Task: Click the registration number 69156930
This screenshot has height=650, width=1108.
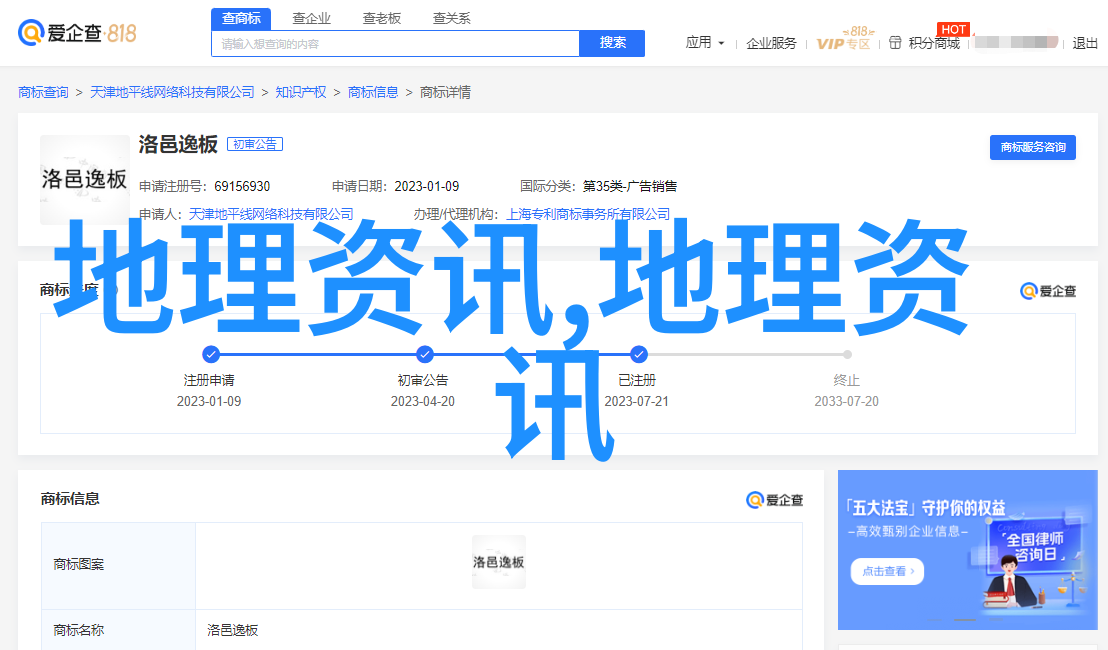Action: tap(242, 187)
